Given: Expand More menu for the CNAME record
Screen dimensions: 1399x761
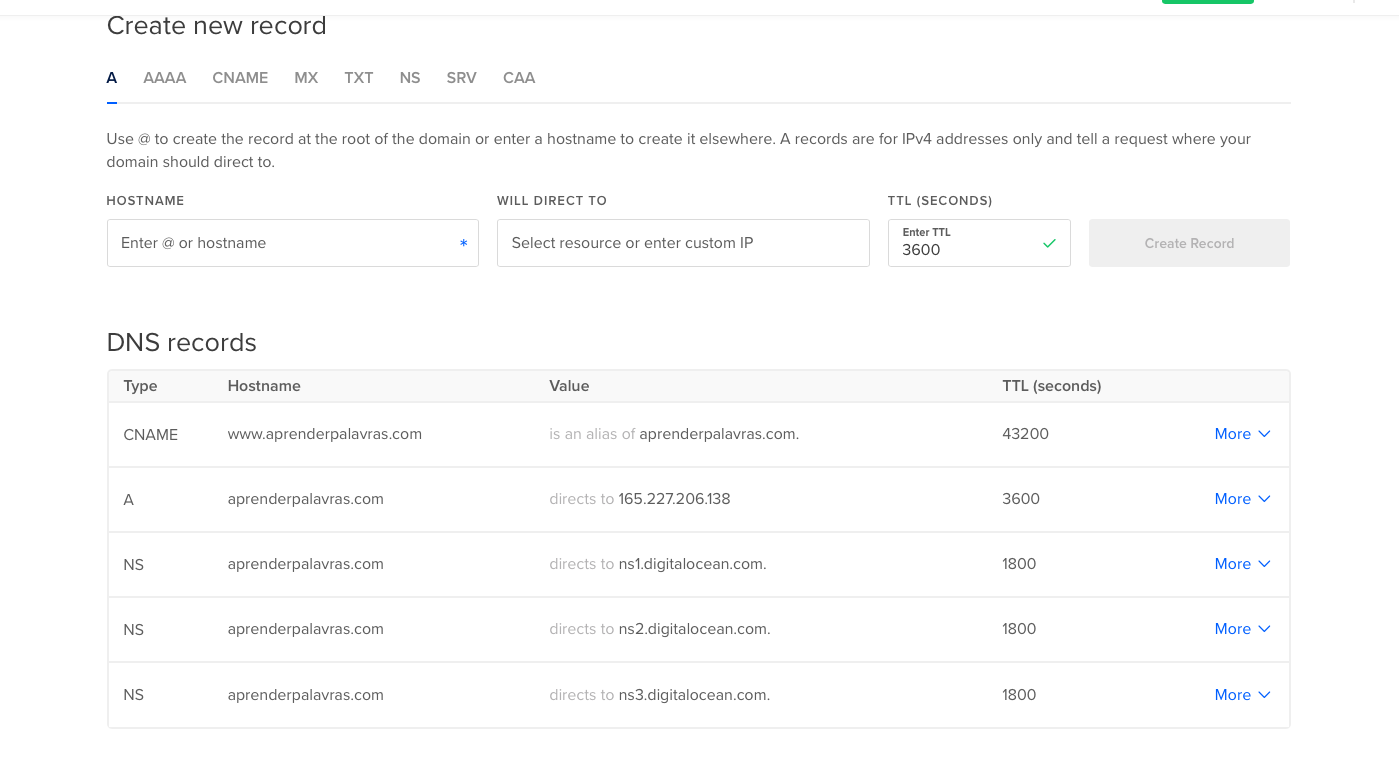Looking at the screenshot, I should 1242,434.
